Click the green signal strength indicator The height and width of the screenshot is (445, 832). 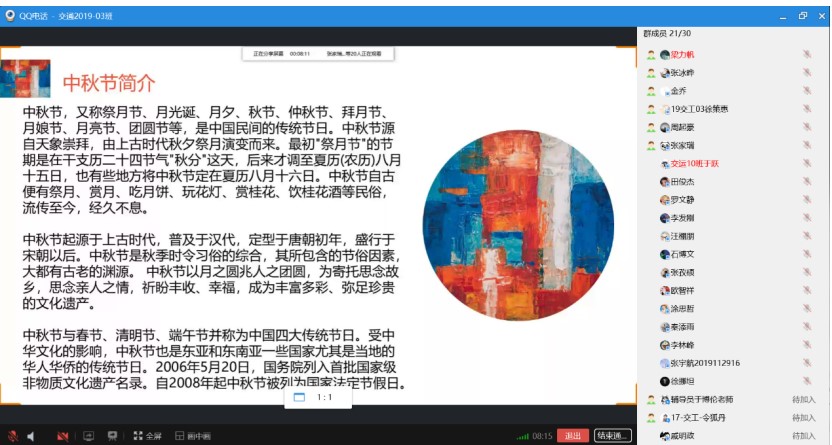pos(523,437)
